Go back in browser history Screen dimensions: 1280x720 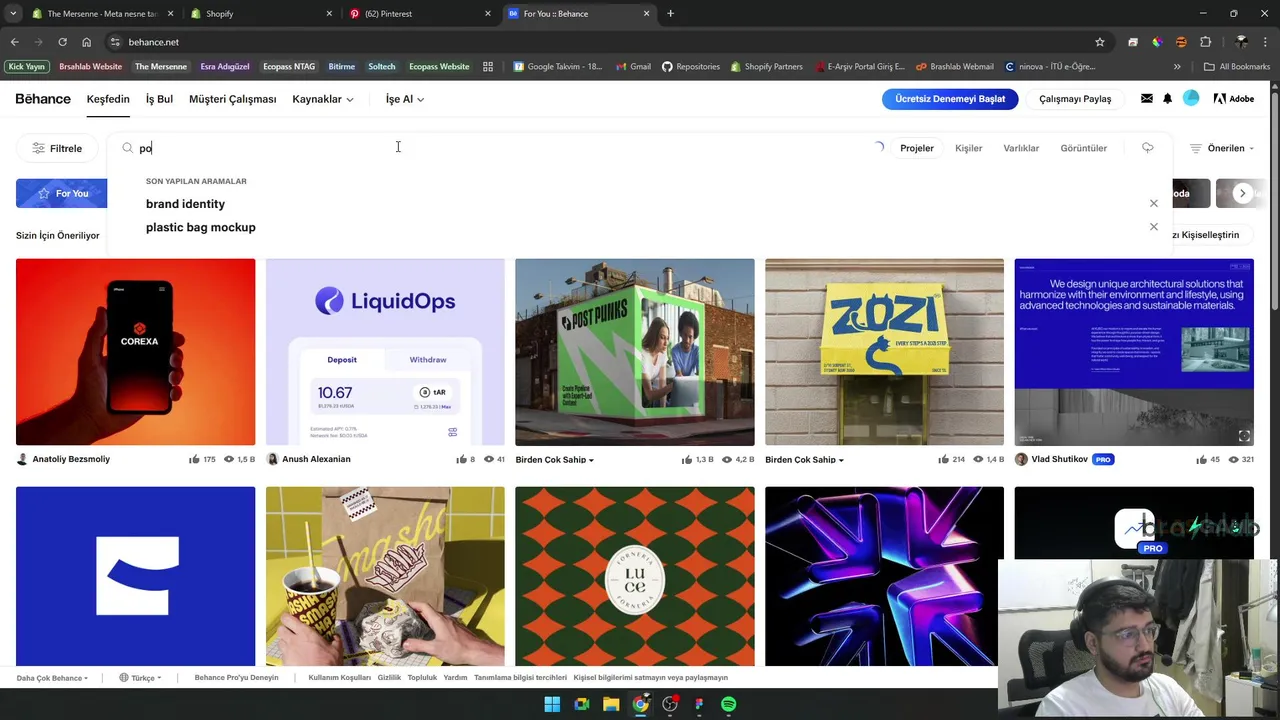[14, 42]
